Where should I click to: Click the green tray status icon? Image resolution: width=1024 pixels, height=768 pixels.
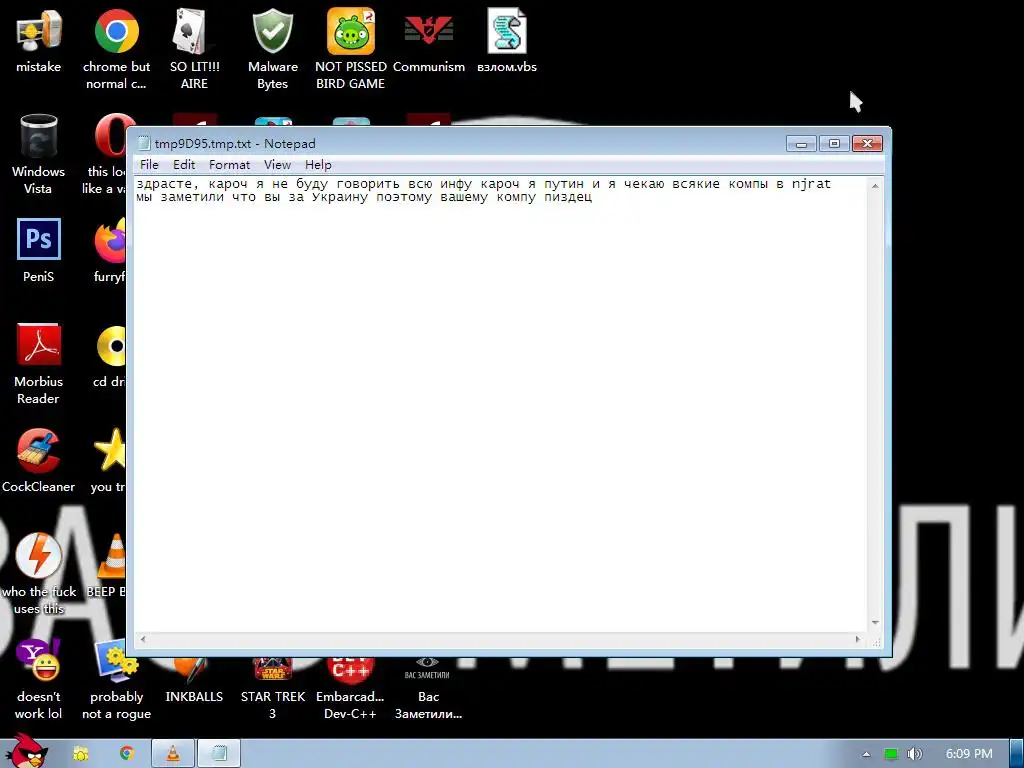[x=891, y=754]
